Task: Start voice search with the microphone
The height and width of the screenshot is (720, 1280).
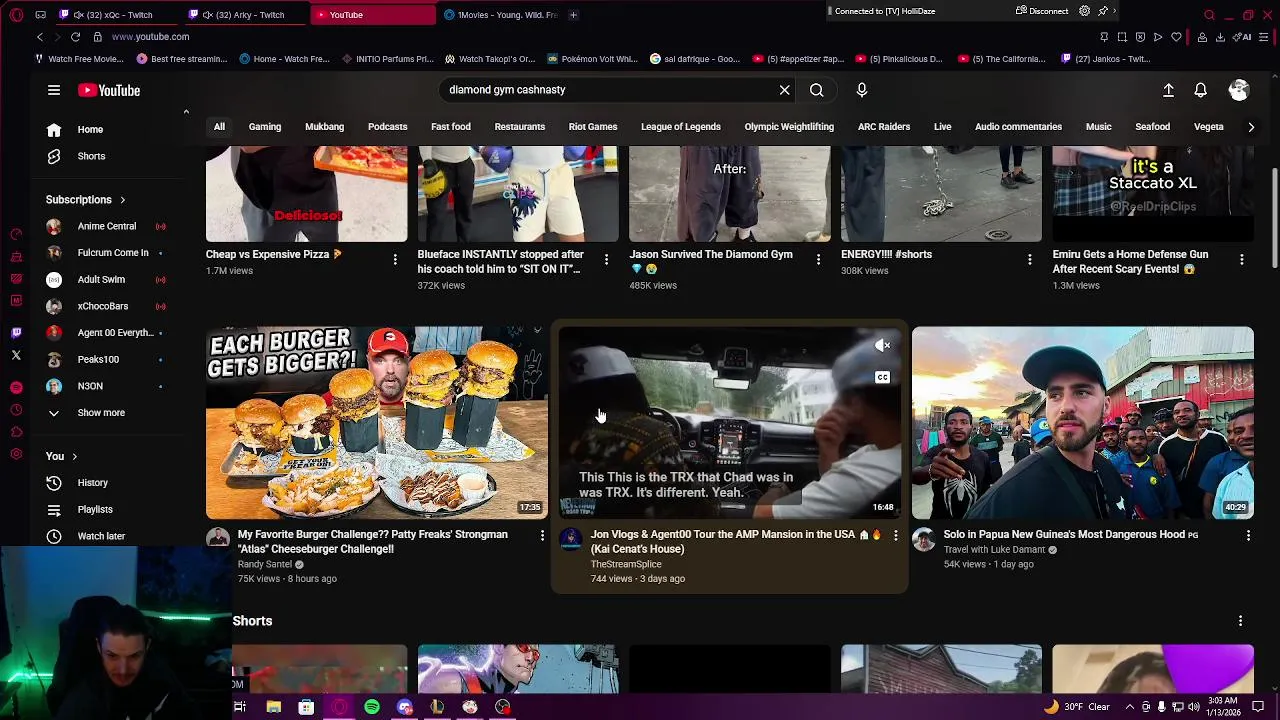Action: 862,90
